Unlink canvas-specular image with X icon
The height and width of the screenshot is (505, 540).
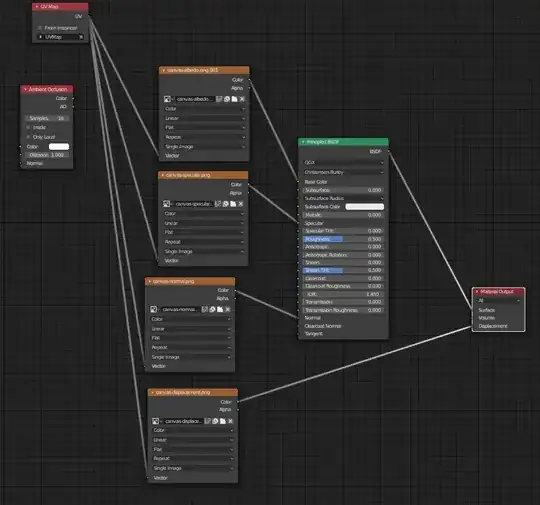pyautogui.click(x=241, y=204)
